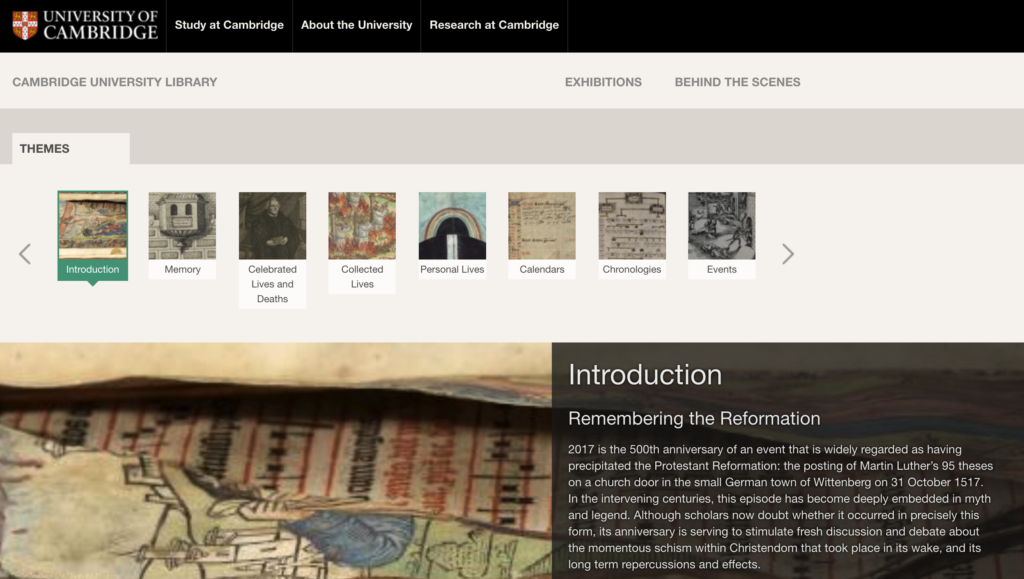The height and width of the screenshot is (579, 1024).
Task: Click the University of Cambridge crest logo
Action: click(x=26, y=25)
